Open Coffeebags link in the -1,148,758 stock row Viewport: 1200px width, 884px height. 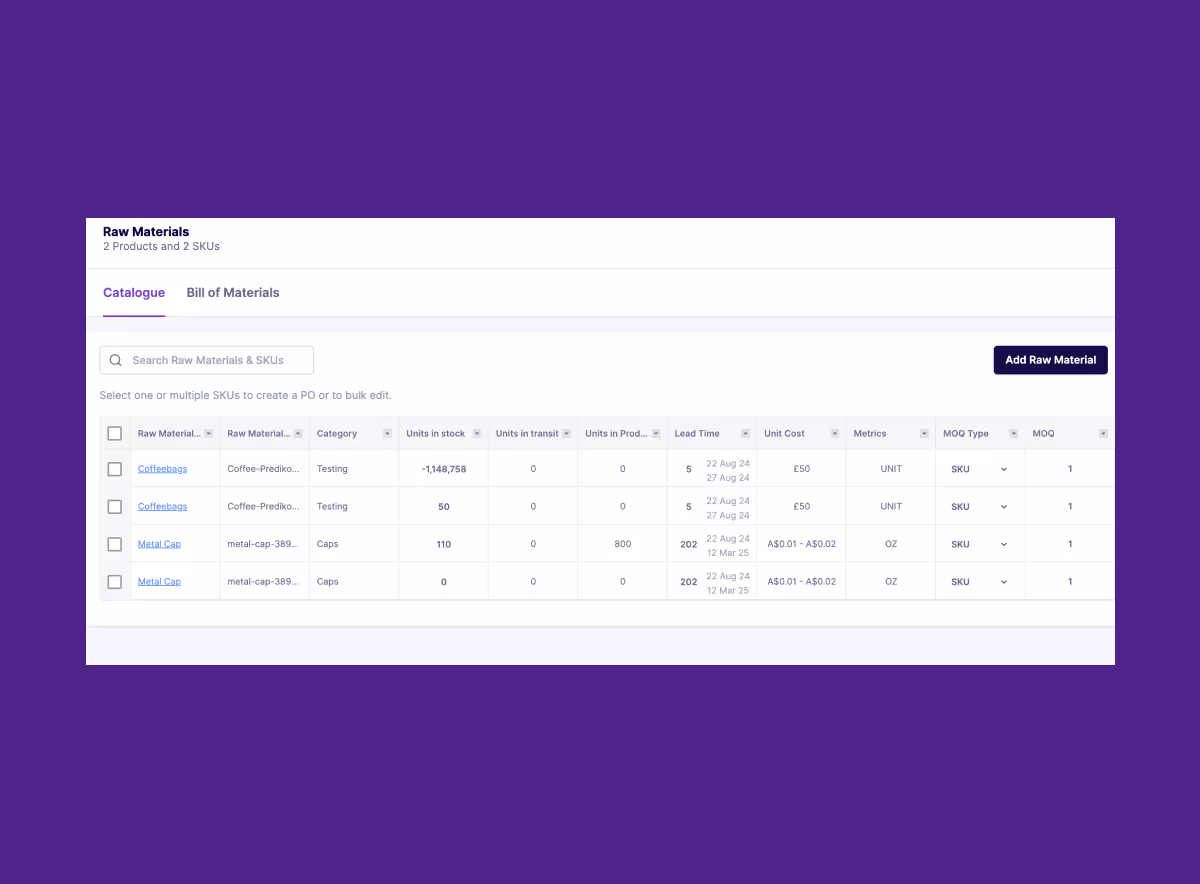tap(162, 469)
